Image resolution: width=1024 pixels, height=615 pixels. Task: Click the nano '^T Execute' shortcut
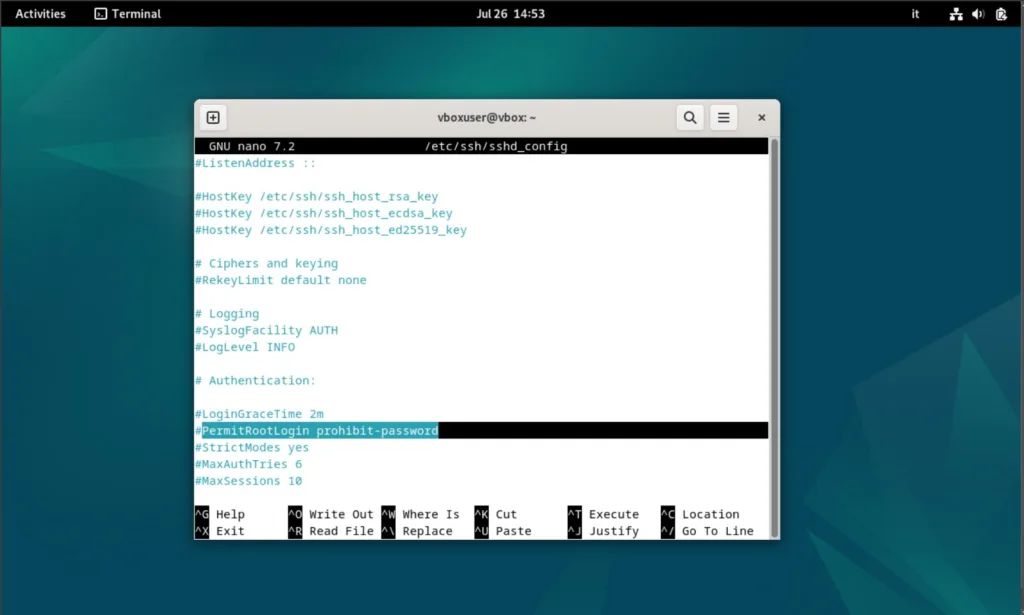603,514
